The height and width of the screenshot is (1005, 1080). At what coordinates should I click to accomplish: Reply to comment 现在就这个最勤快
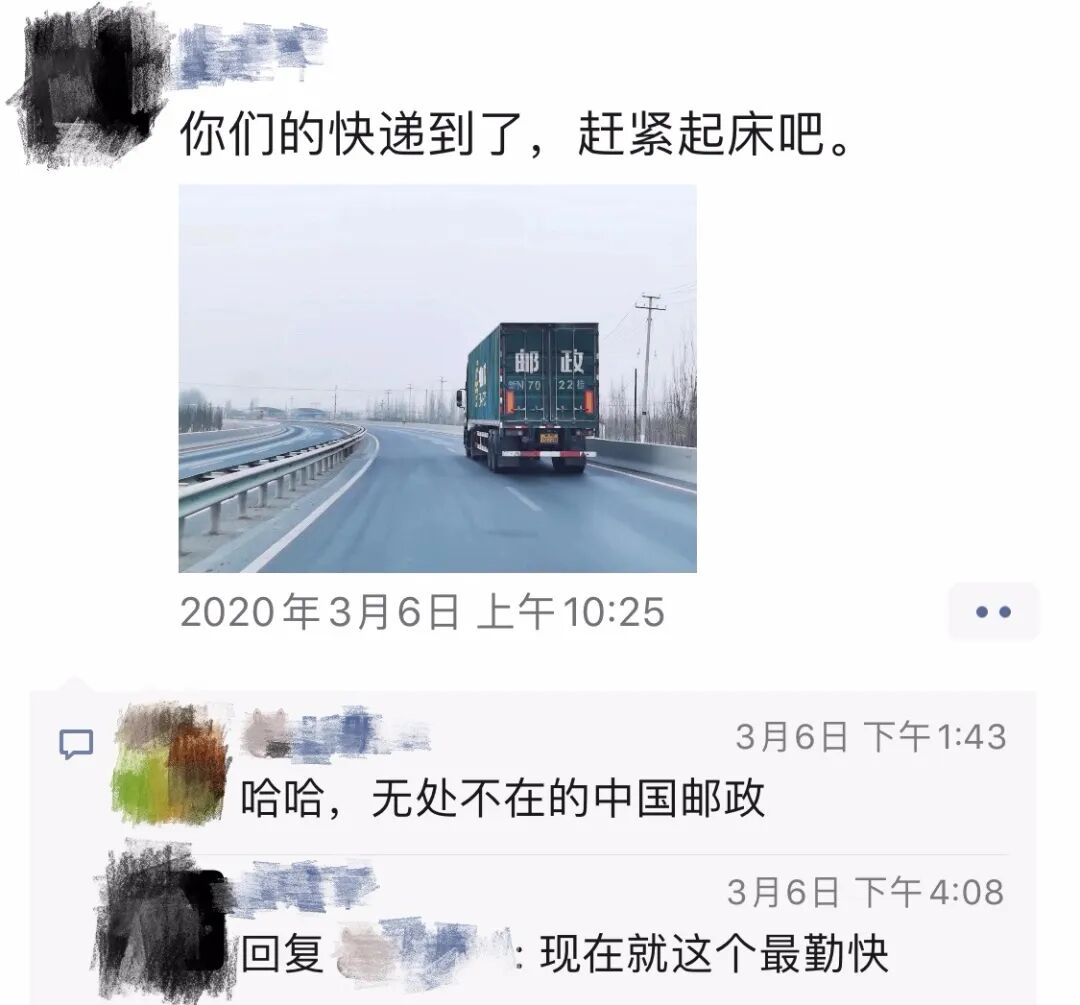tap(714, 954)
